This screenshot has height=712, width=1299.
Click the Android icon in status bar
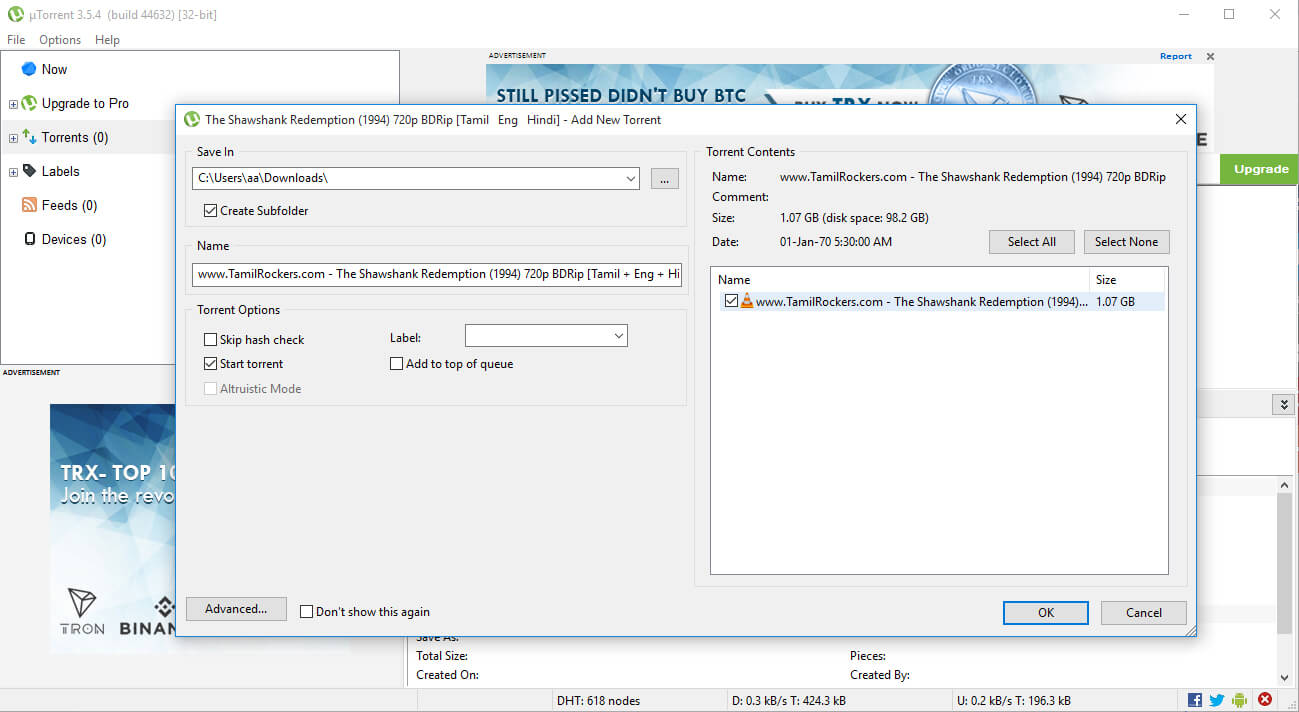[1241, 700]
